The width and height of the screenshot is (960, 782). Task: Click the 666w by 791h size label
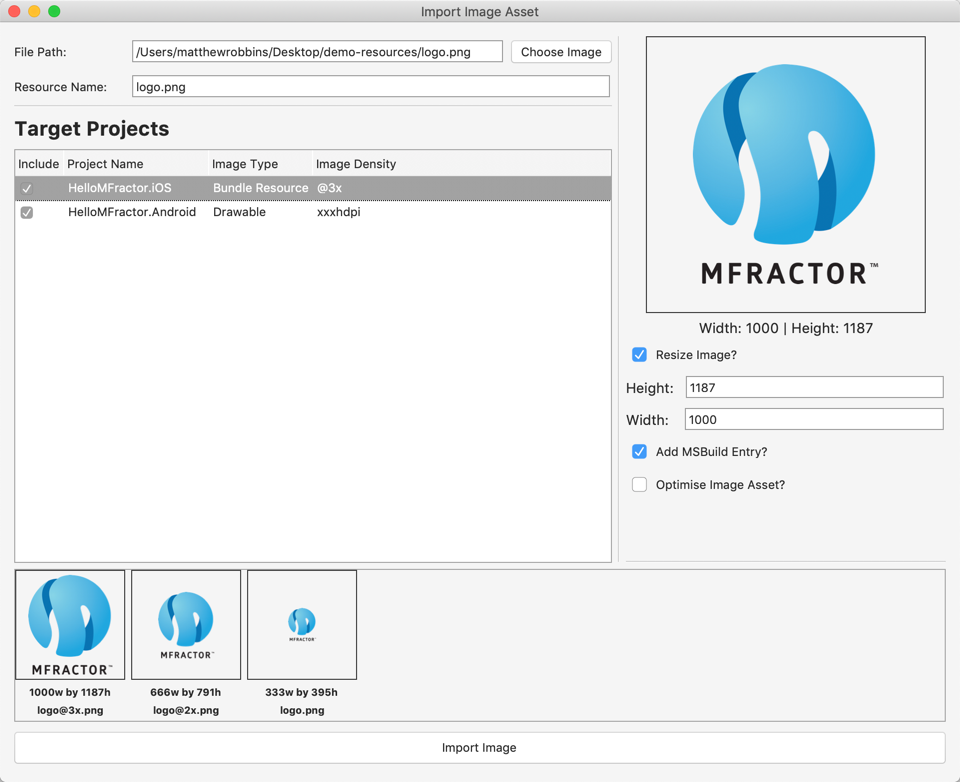point(186,692)
